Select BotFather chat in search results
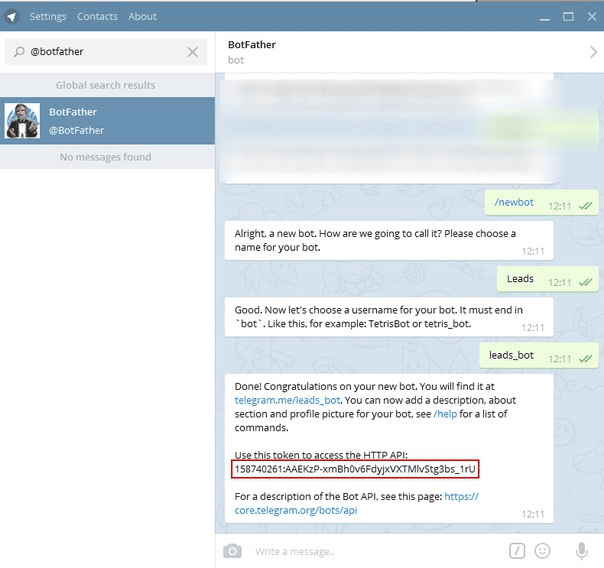604x568 pixels. [x=107, y=121]
